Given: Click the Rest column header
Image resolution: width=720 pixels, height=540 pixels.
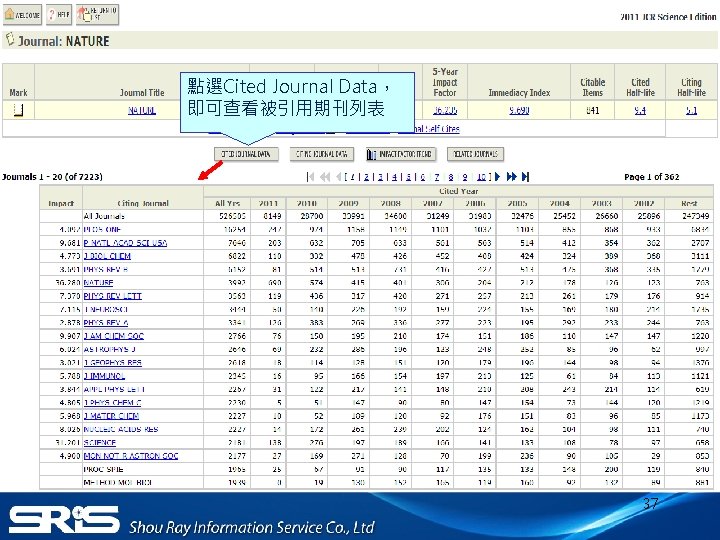Looking at the screenshot, I should 689,203.
